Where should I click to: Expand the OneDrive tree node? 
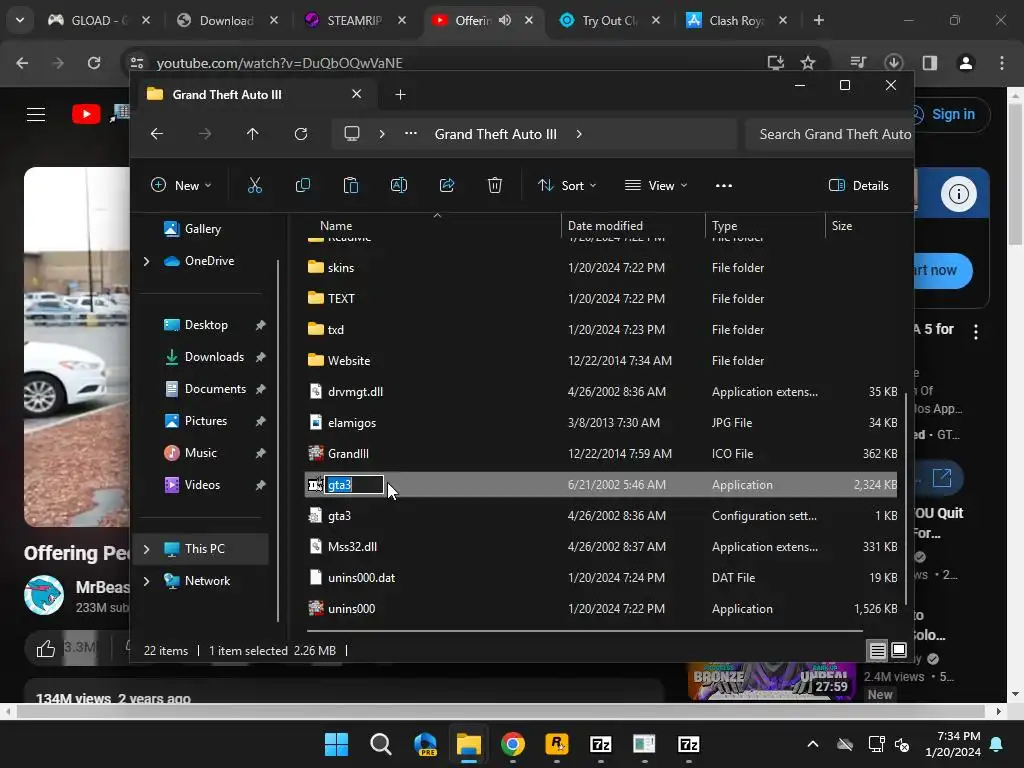coord(146,261)
